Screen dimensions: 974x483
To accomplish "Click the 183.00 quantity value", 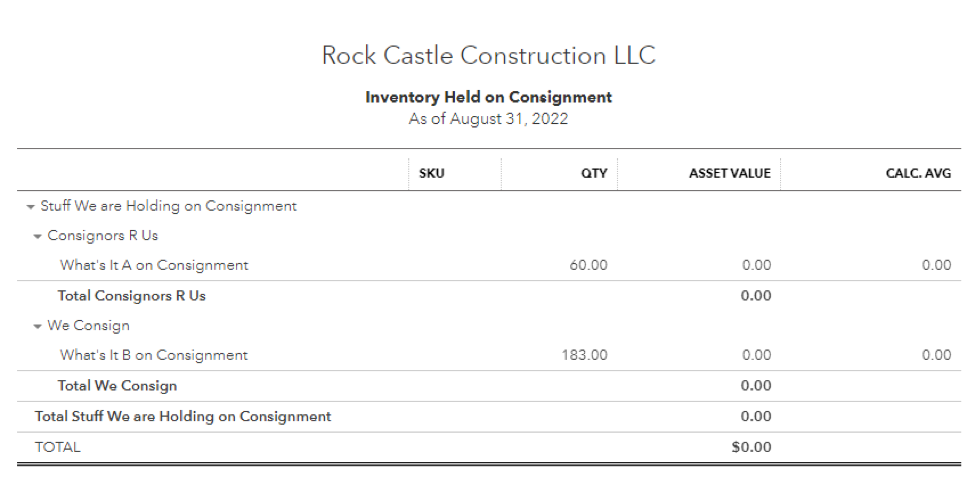I will click(584, 356).
